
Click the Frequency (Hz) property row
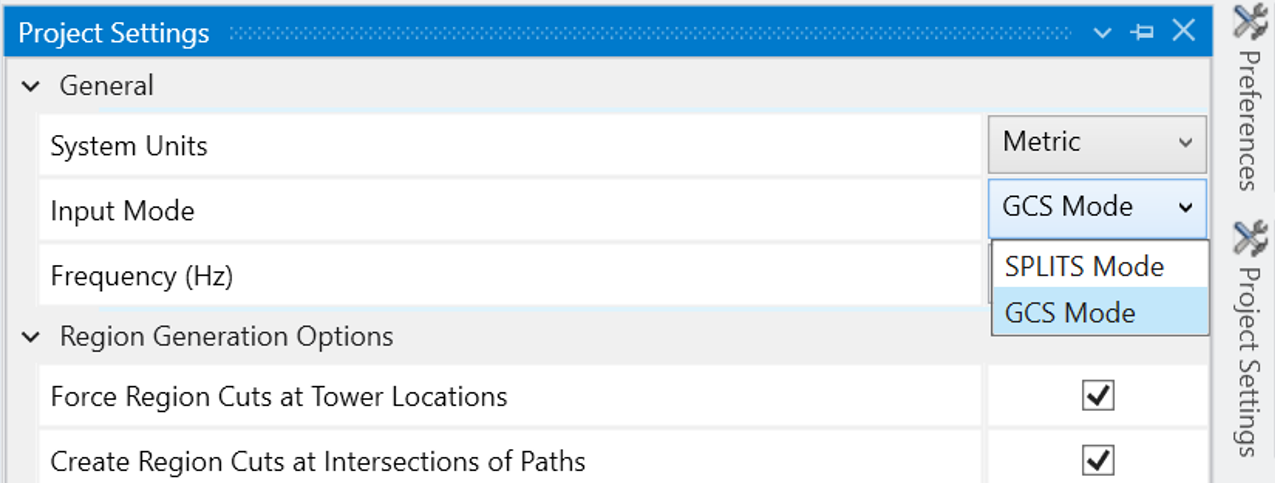[x=510, y=275]
